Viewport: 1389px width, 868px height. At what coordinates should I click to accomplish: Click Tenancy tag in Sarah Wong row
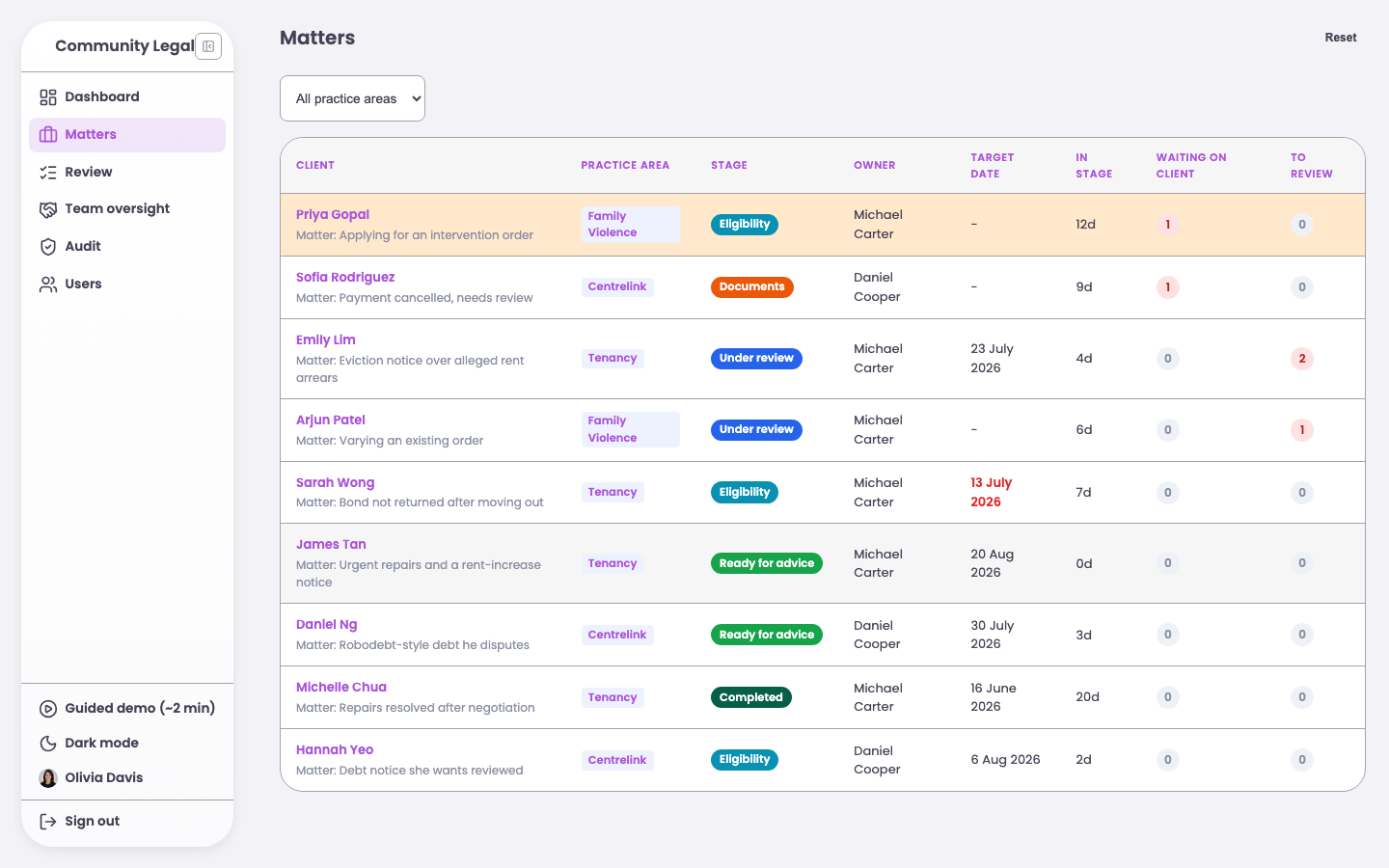coord(613,493)
